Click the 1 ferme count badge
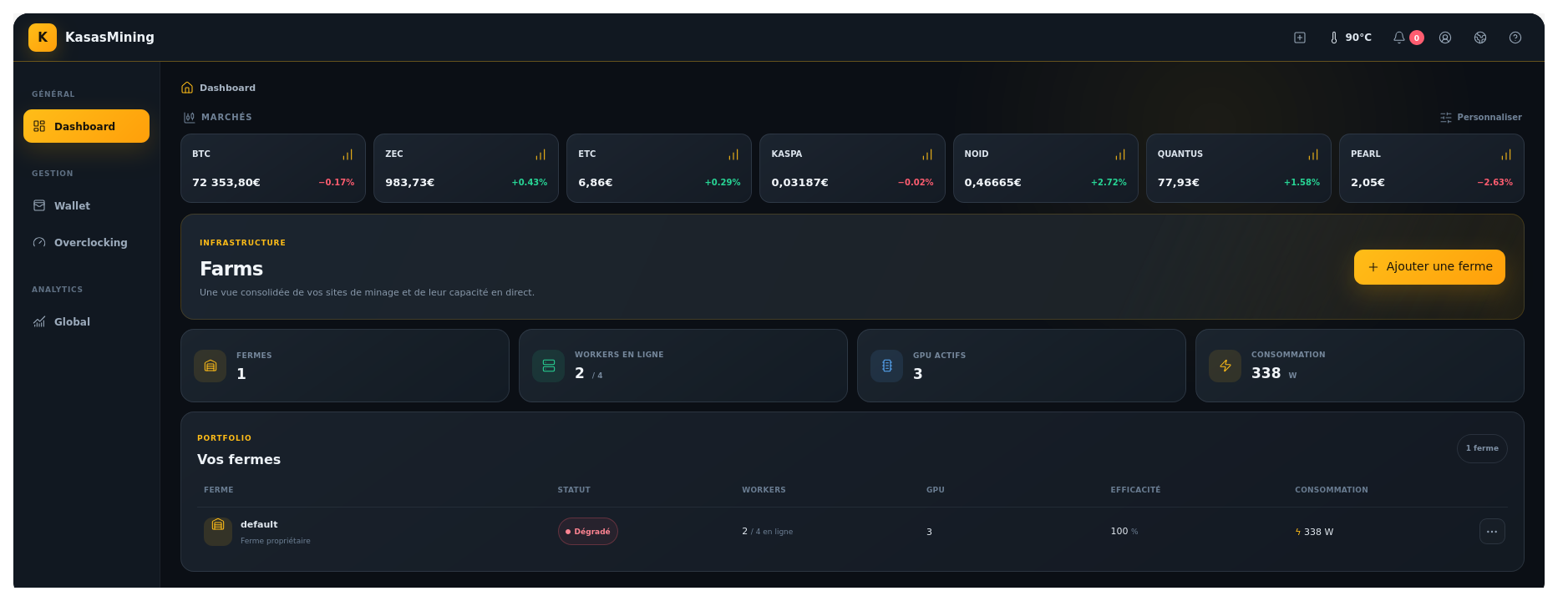 1482,448
